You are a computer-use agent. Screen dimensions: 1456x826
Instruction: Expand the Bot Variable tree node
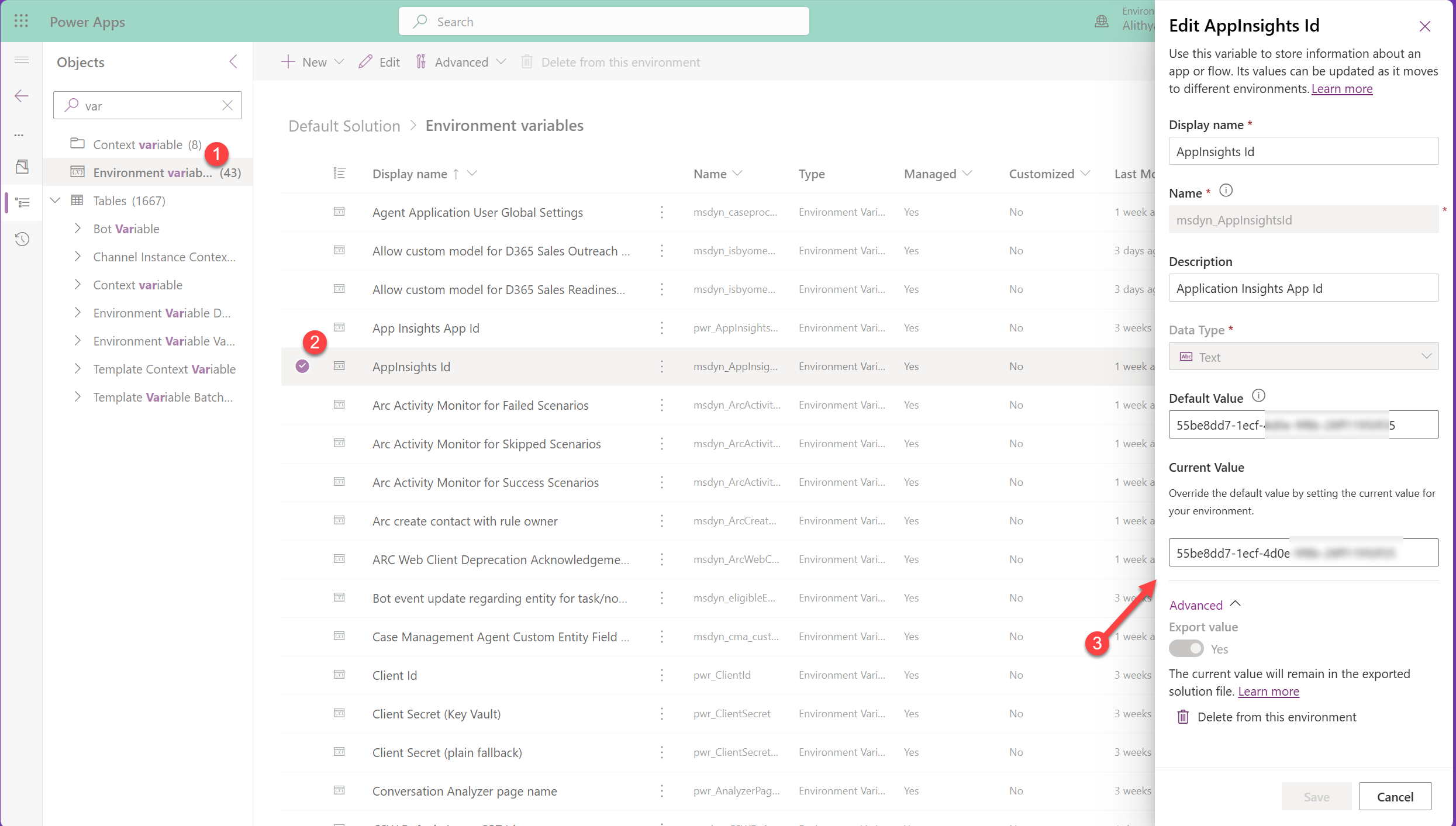coord(78,229)
